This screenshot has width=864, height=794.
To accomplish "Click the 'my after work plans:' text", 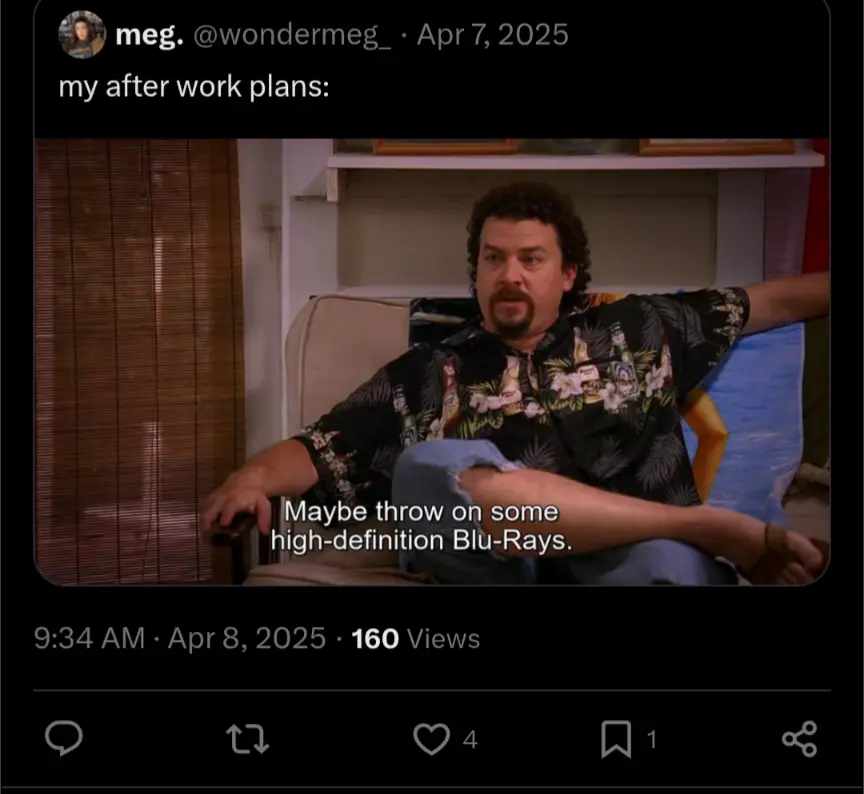I will [194, 87].
